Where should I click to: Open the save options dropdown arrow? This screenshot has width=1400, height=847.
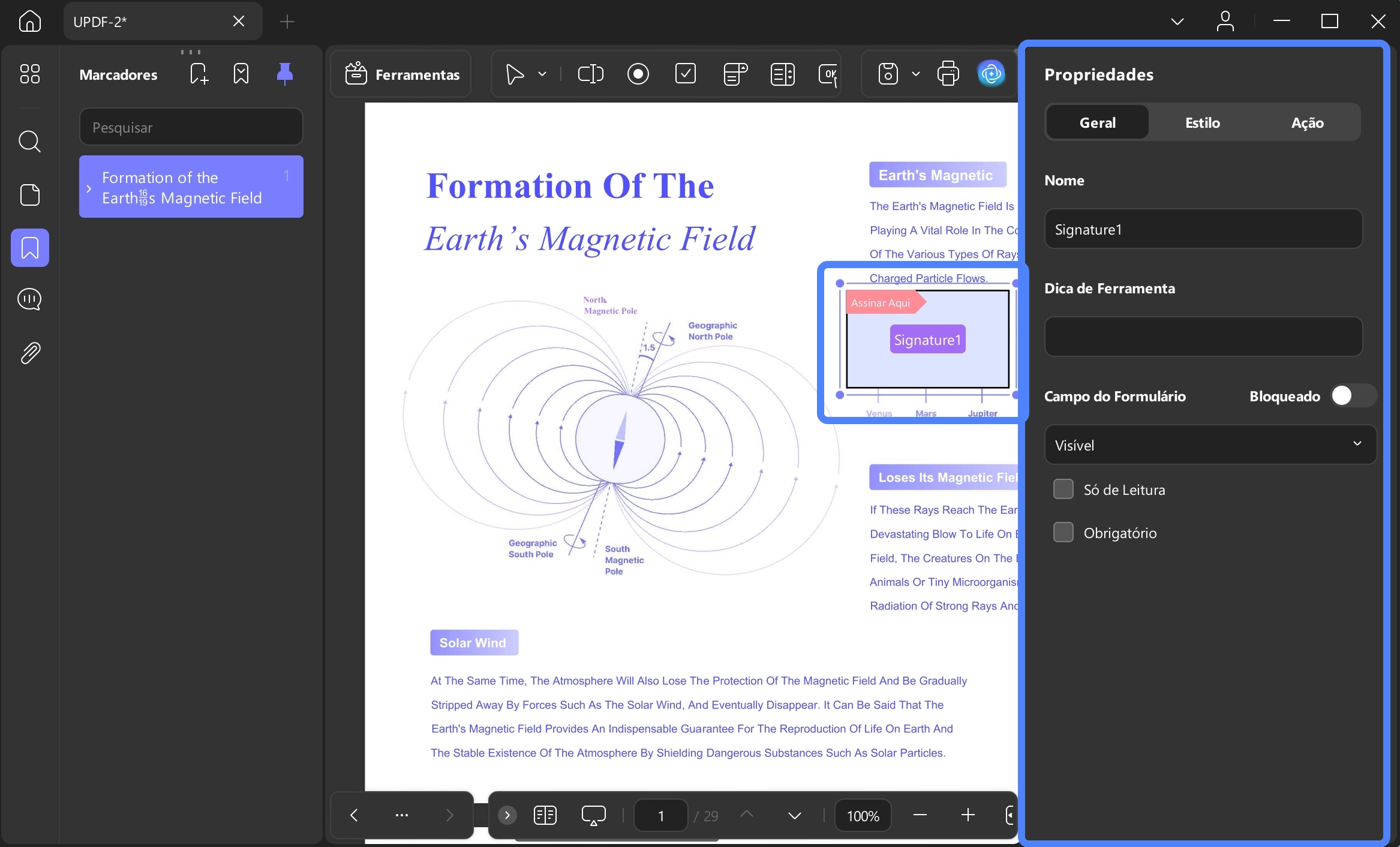click(x=916, y=74)
